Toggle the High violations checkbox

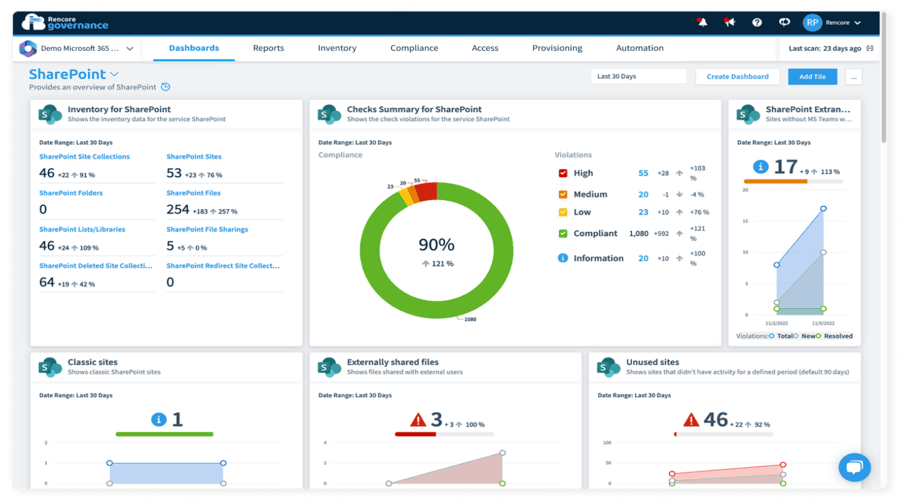pos(563,173)
